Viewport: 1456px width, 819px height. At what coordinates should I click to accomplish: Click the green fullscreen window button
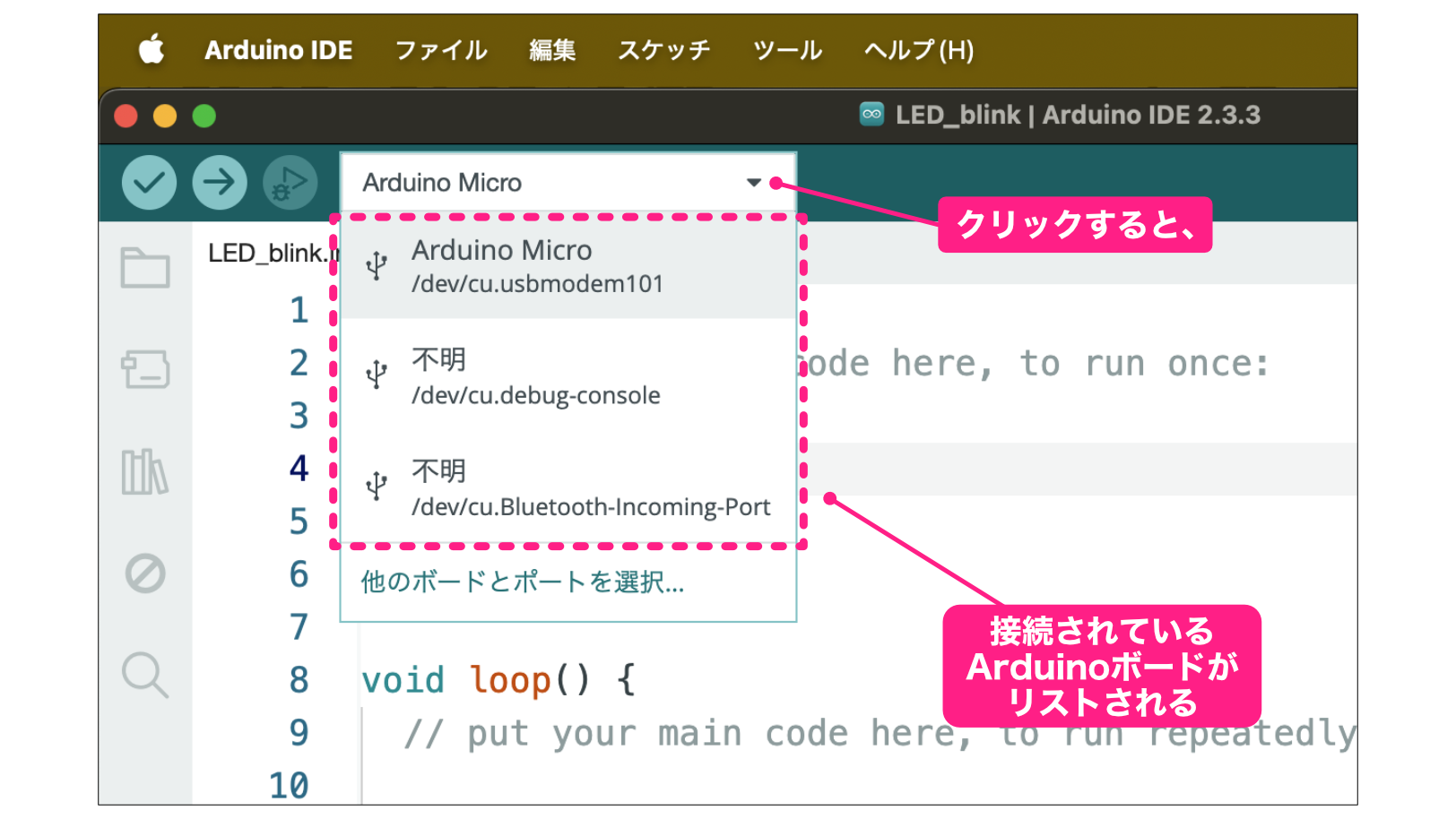tap(204, 116)
